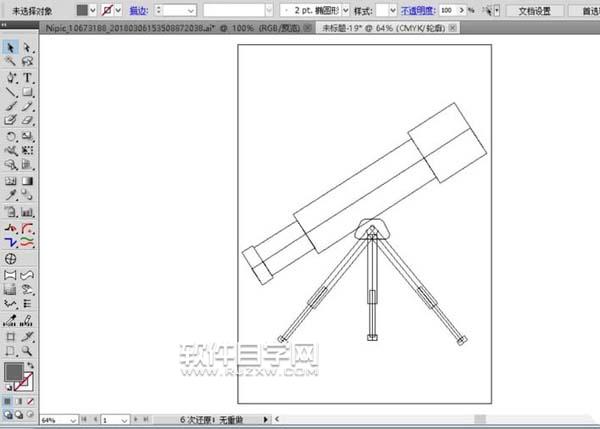
Task: Open stroke weight dropdown
Action: coord(191,11)
